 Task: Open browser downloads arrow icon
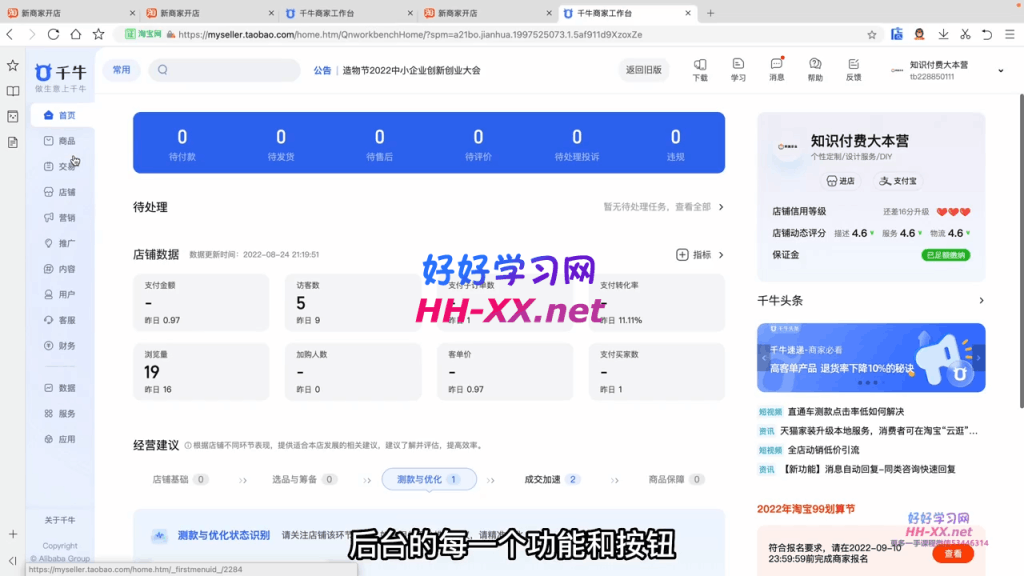point(943,35)
